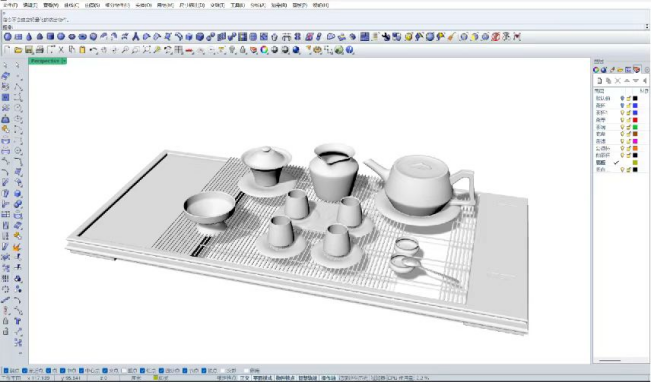The width and height of the screenshot is (651, 383).
Task: Click the Cut scissors icon
Action: [x=61, y=50]
